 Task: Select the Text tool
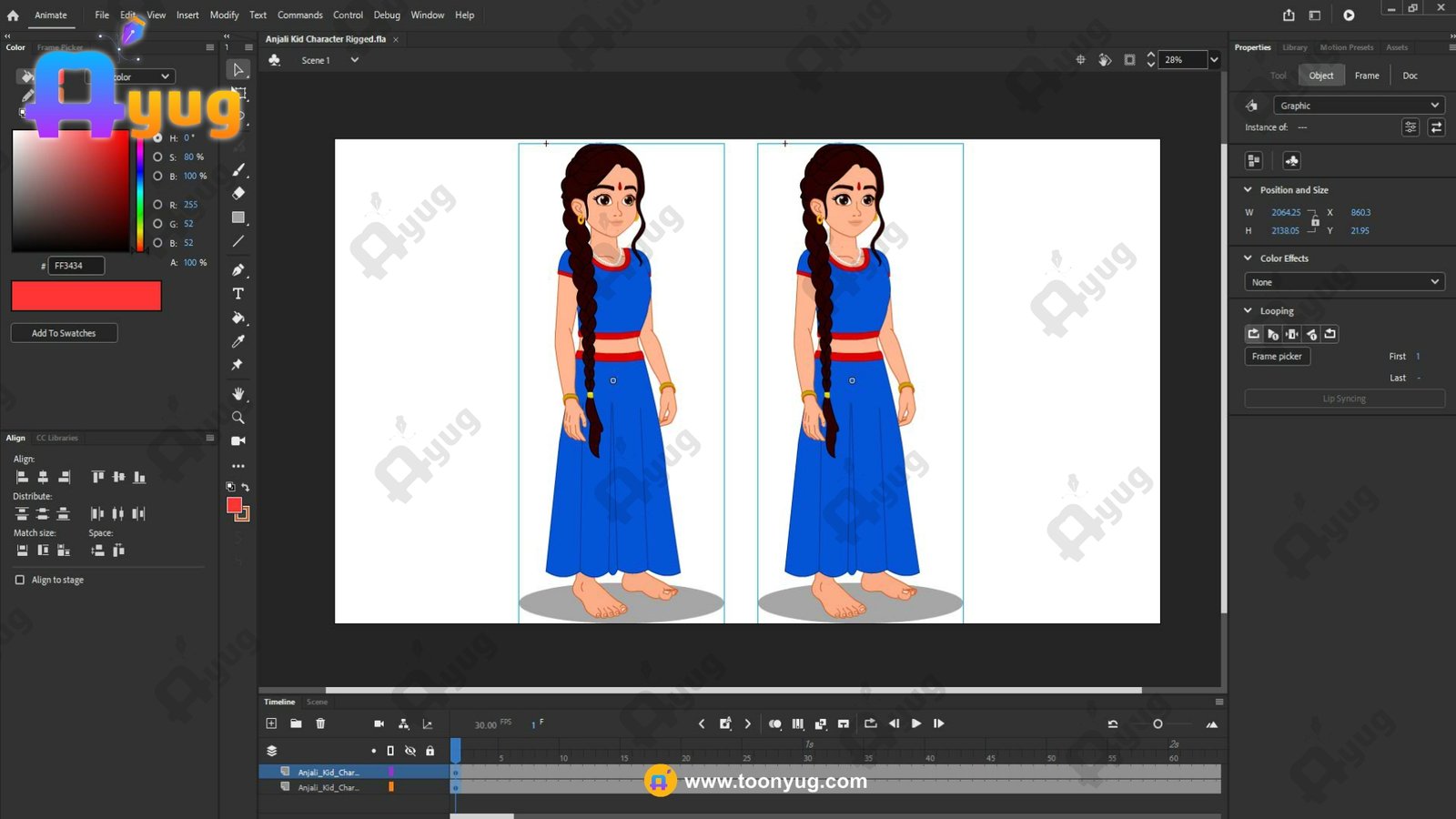pos(238,294)
